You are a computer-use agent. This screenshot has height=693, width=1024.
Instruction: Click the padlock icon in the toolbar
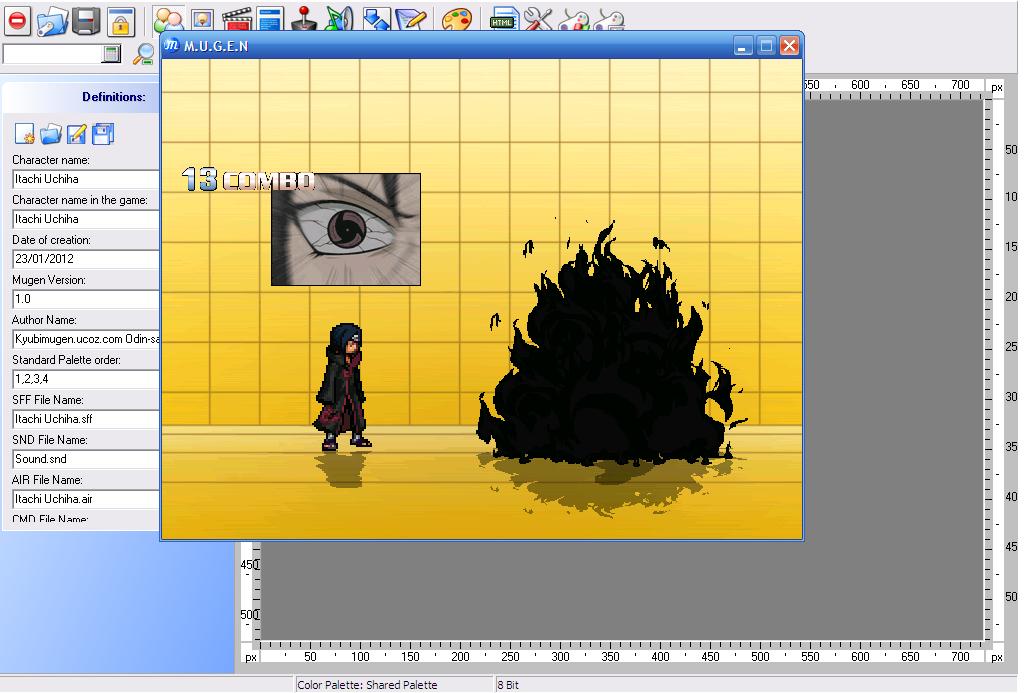pos(120,20)
